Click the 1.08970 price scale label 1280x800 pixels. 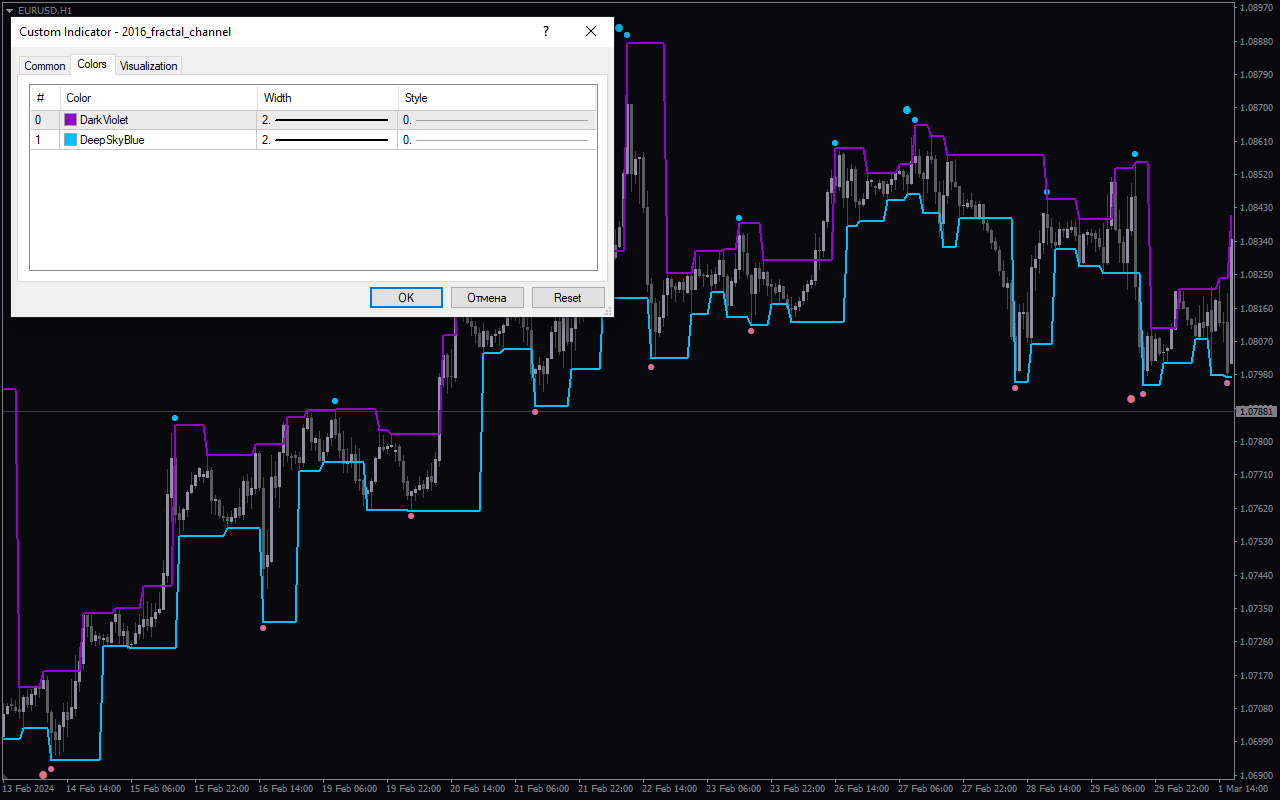tap(1257, 8)
